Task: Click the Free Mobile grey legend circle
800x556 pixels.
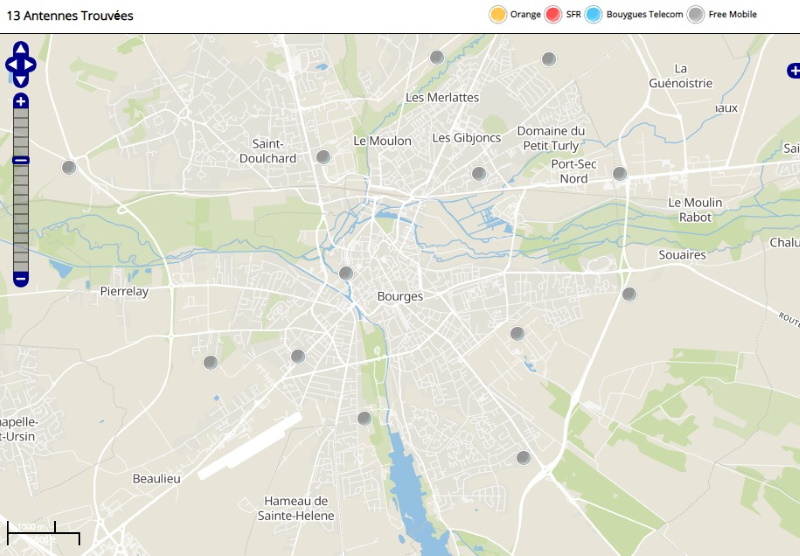Action: (696, 14)
